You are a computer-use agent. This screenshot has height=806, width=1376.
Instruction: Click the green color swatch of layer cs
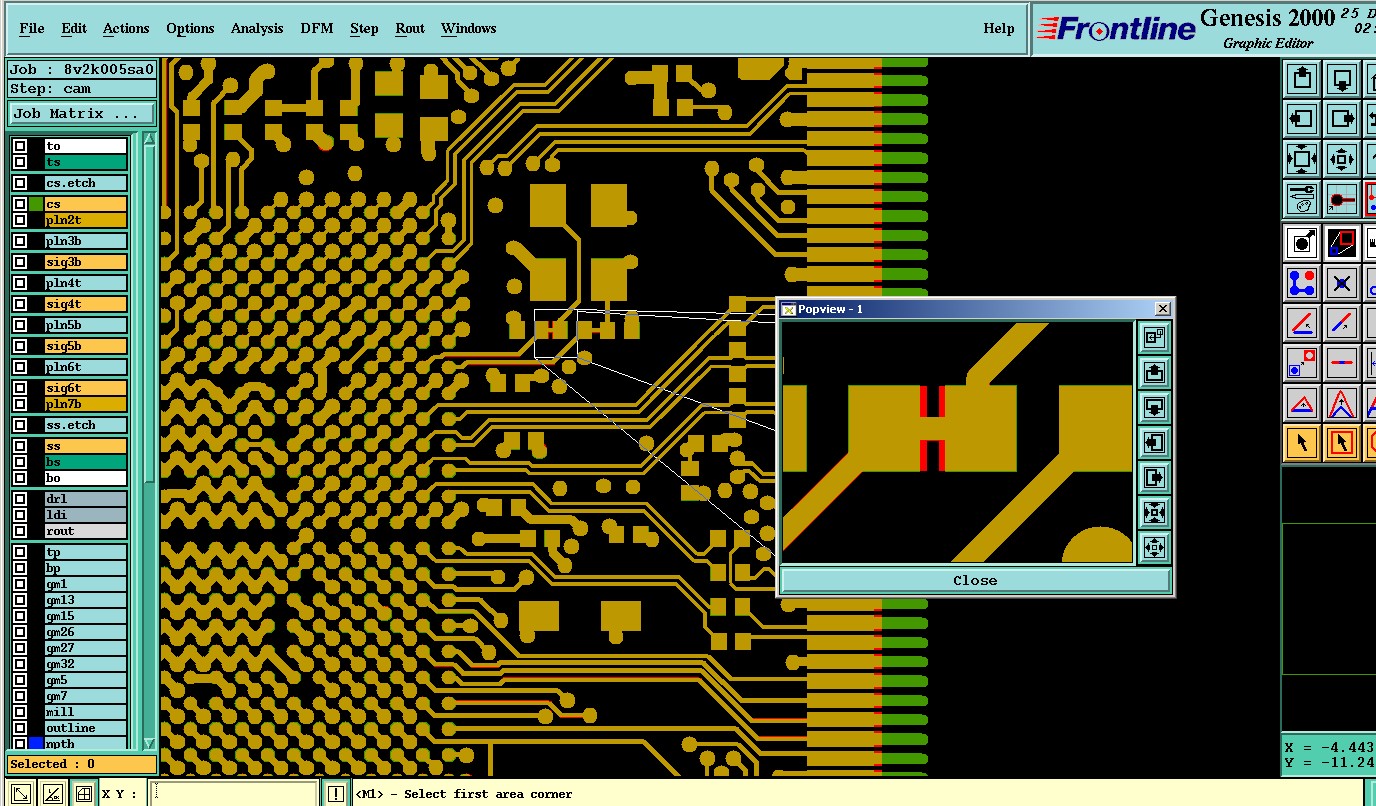point(36,204)
